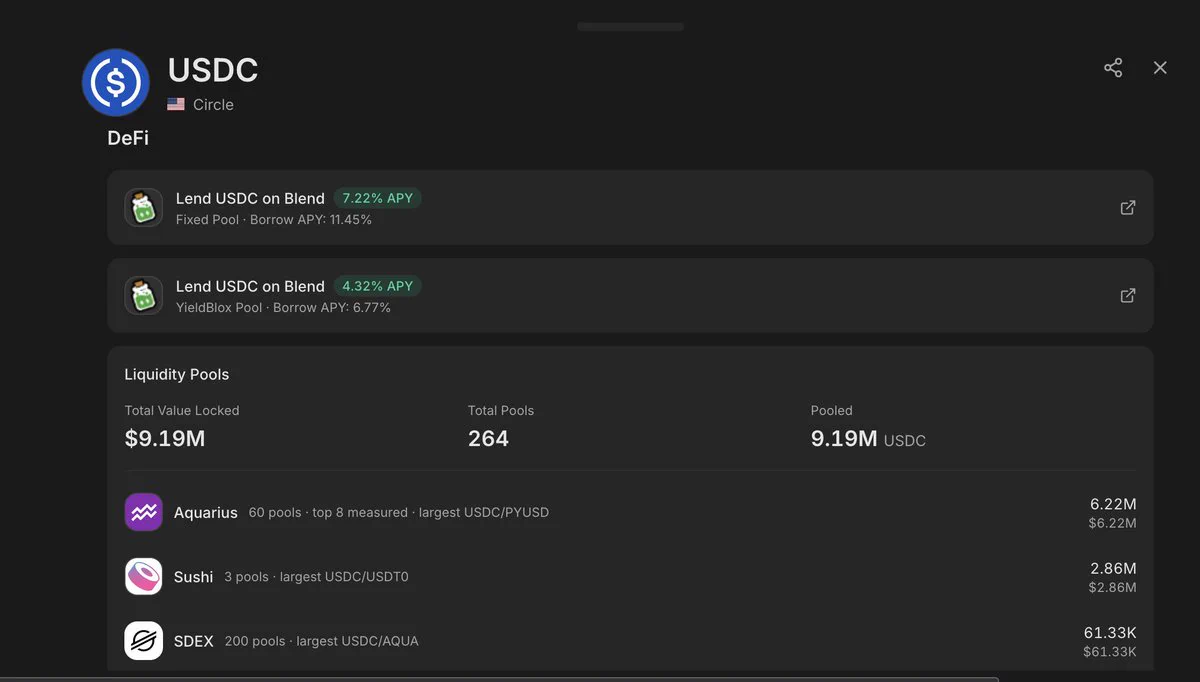Click '200 pools · largest USDC/AQUA' description

pos(321,640)
